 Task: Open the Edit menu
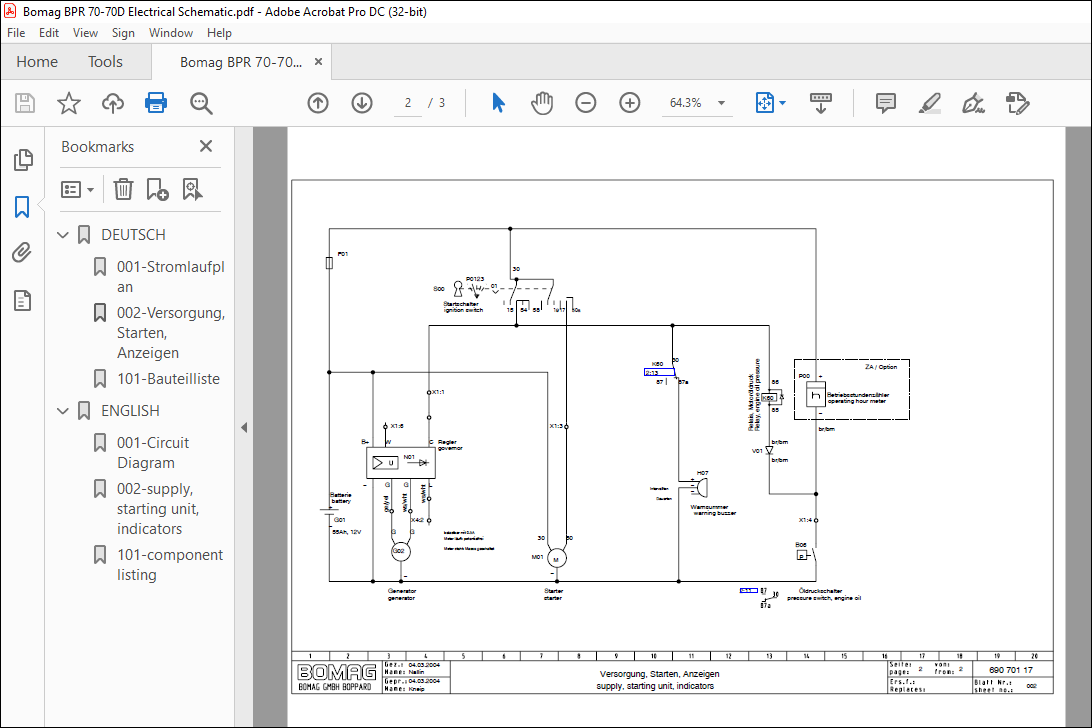click(x=49, y=33)
